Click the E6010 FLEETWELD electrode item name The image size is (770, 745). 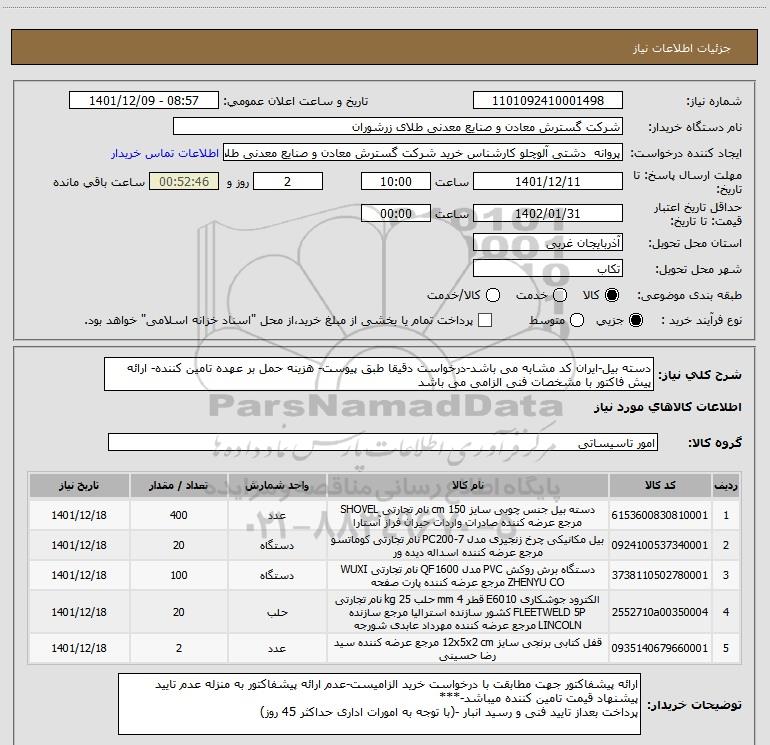[x=468, y=612]
